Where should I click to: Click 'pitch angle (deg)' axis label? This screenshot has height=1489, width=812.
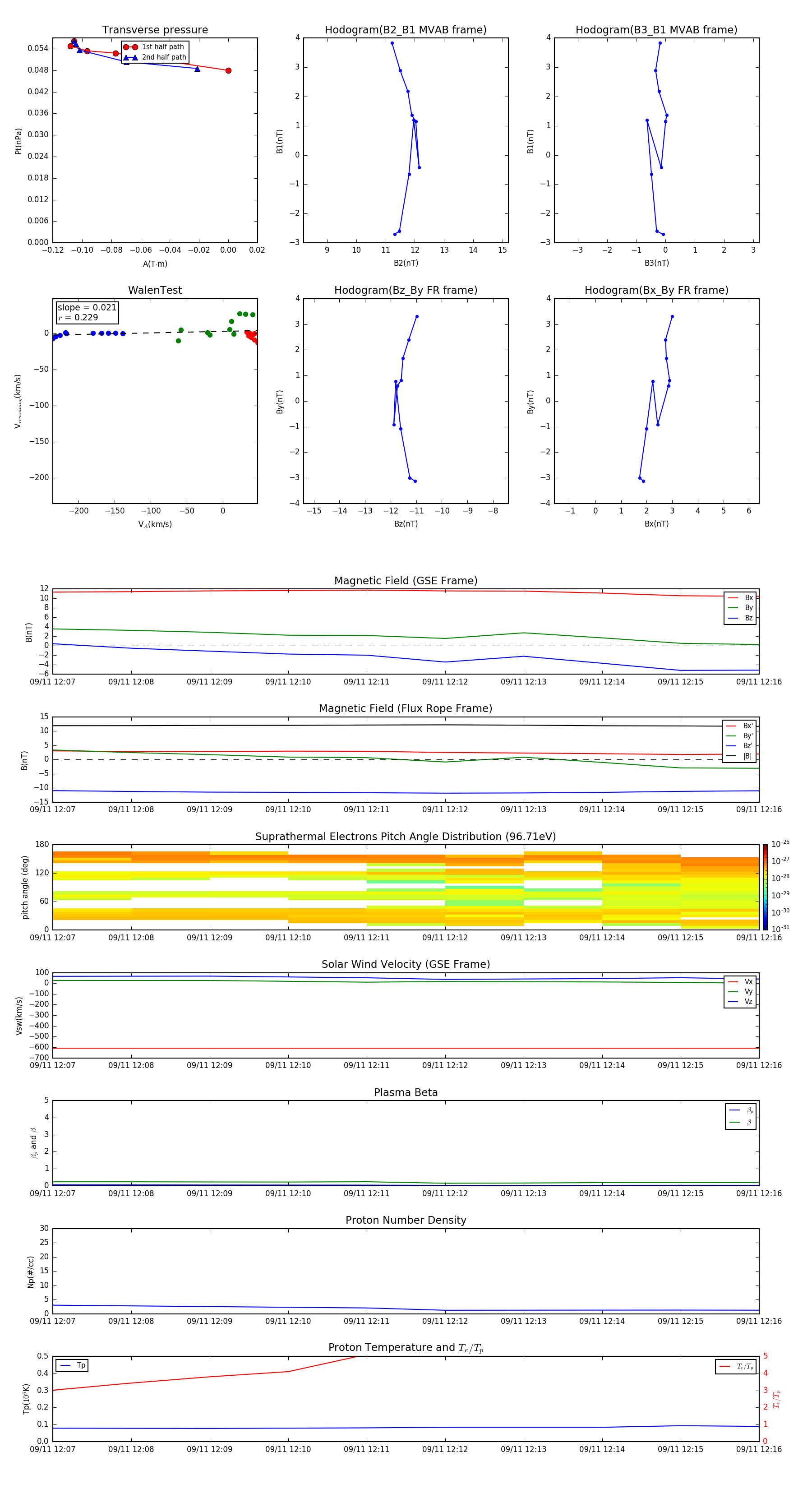(x=25, y=887)
